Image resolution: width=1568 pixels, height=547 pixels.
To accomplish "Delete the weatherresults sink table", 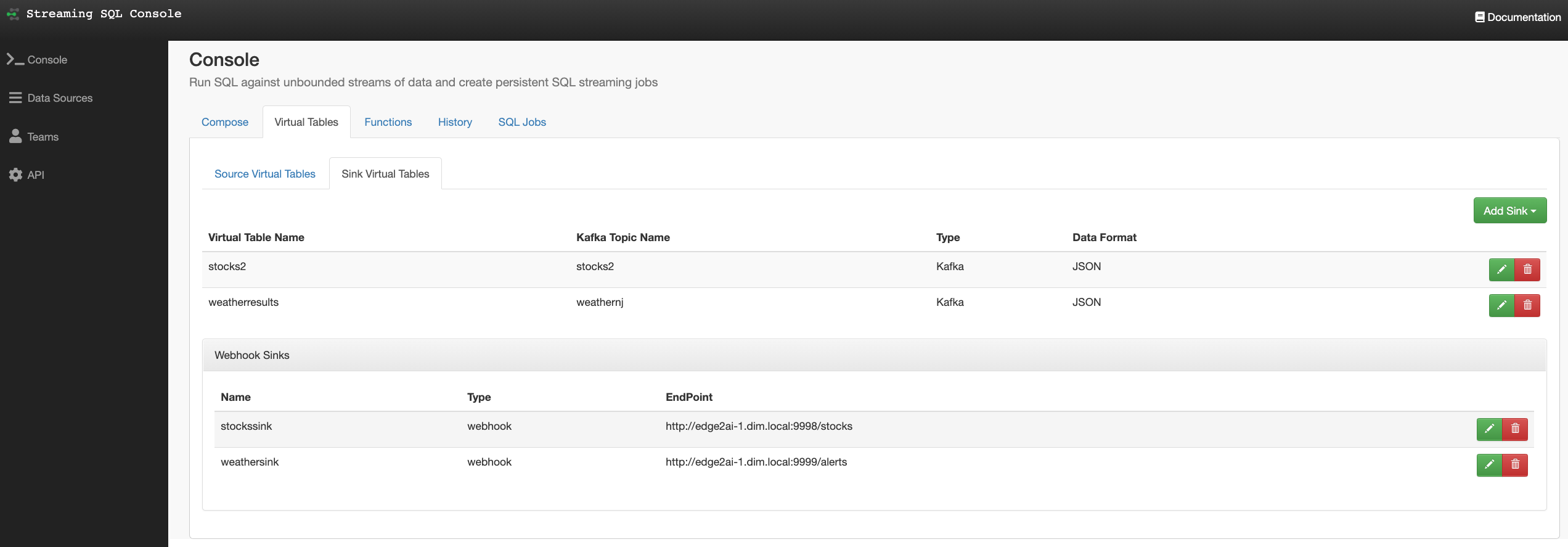I will click(x=1527, y=305).
